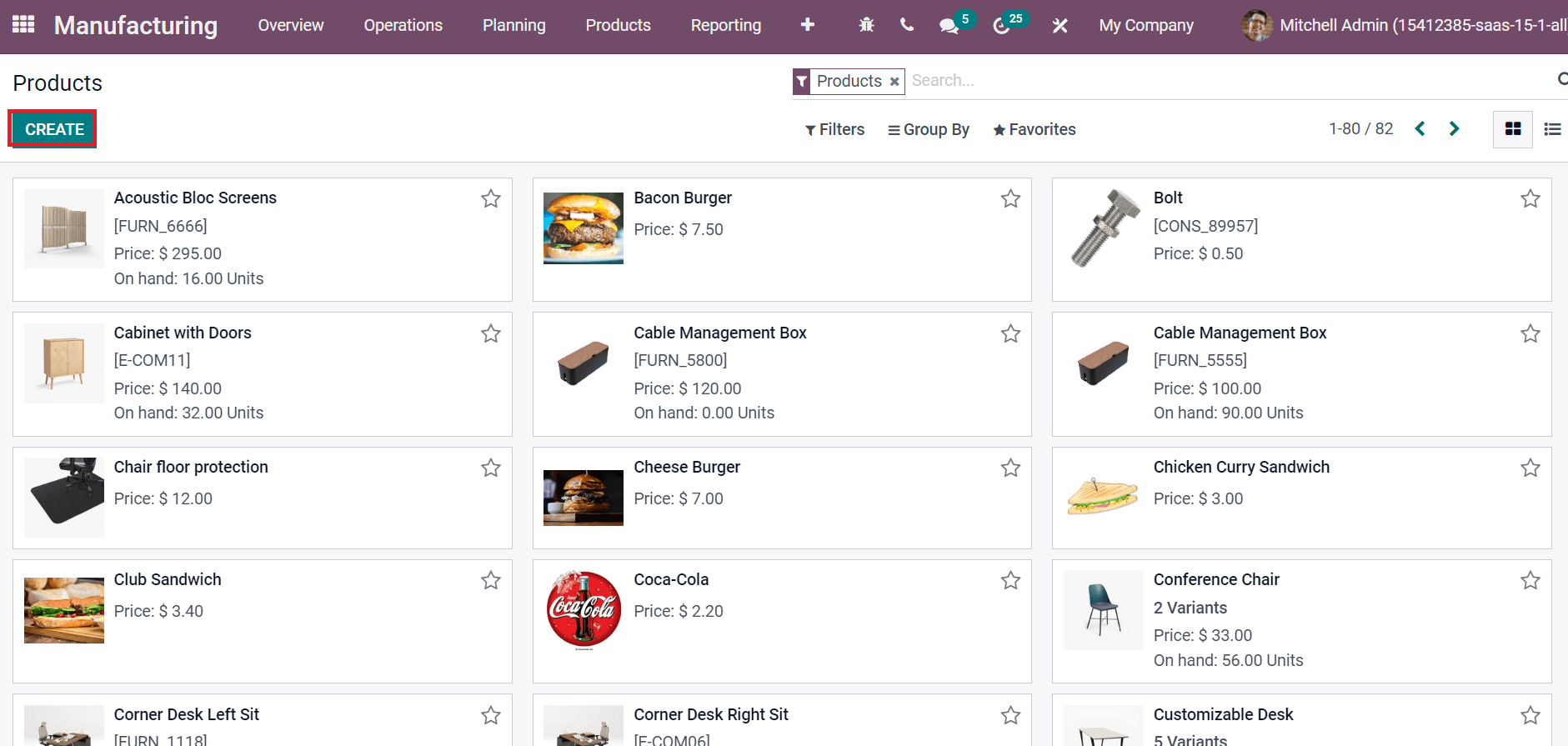Remove the Products filter facet
This screenshot has height=746, width=1568.
(894, 82)
